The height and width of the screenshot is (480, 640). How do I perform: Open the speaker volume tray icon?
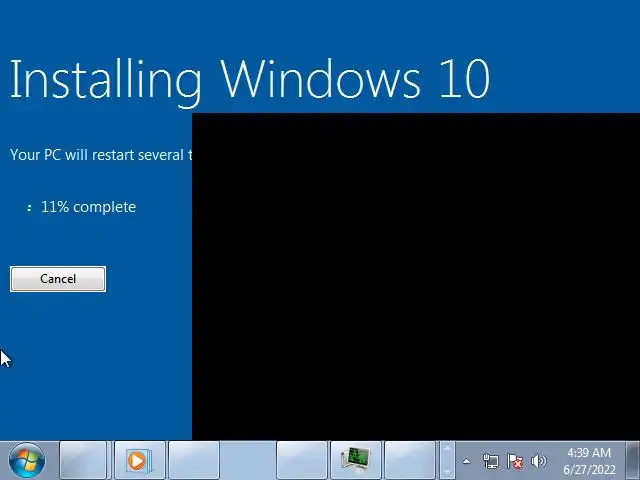coord(538,462)
